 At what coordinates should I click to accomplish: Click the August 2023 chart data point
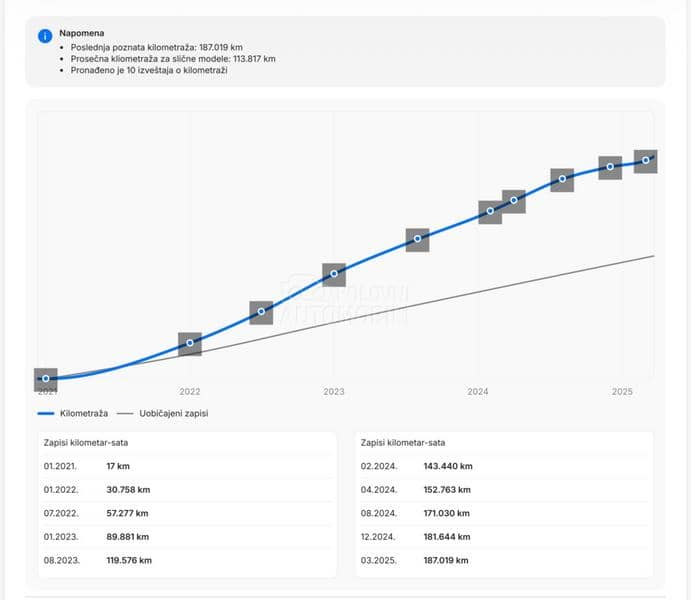(417, 239)
